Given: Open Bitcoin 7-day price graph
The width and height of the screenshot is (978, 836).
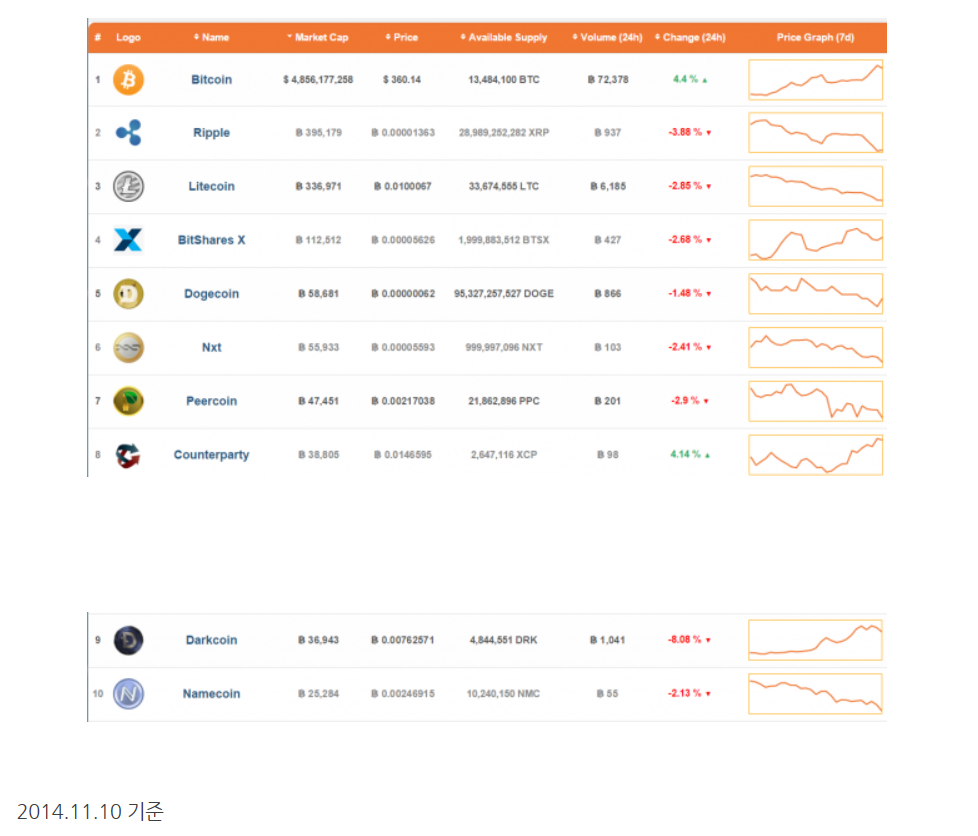Looking at the screenshot, I should [x=815, y=80].
